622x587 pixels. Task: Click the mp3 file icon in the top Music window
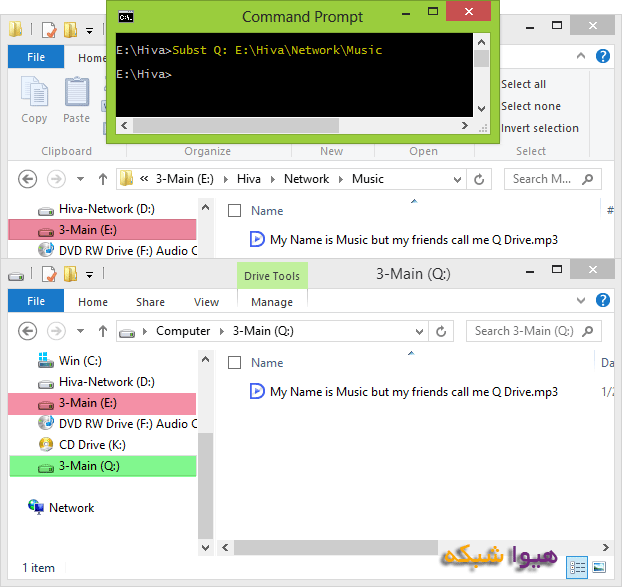click(x=257, y=239)
